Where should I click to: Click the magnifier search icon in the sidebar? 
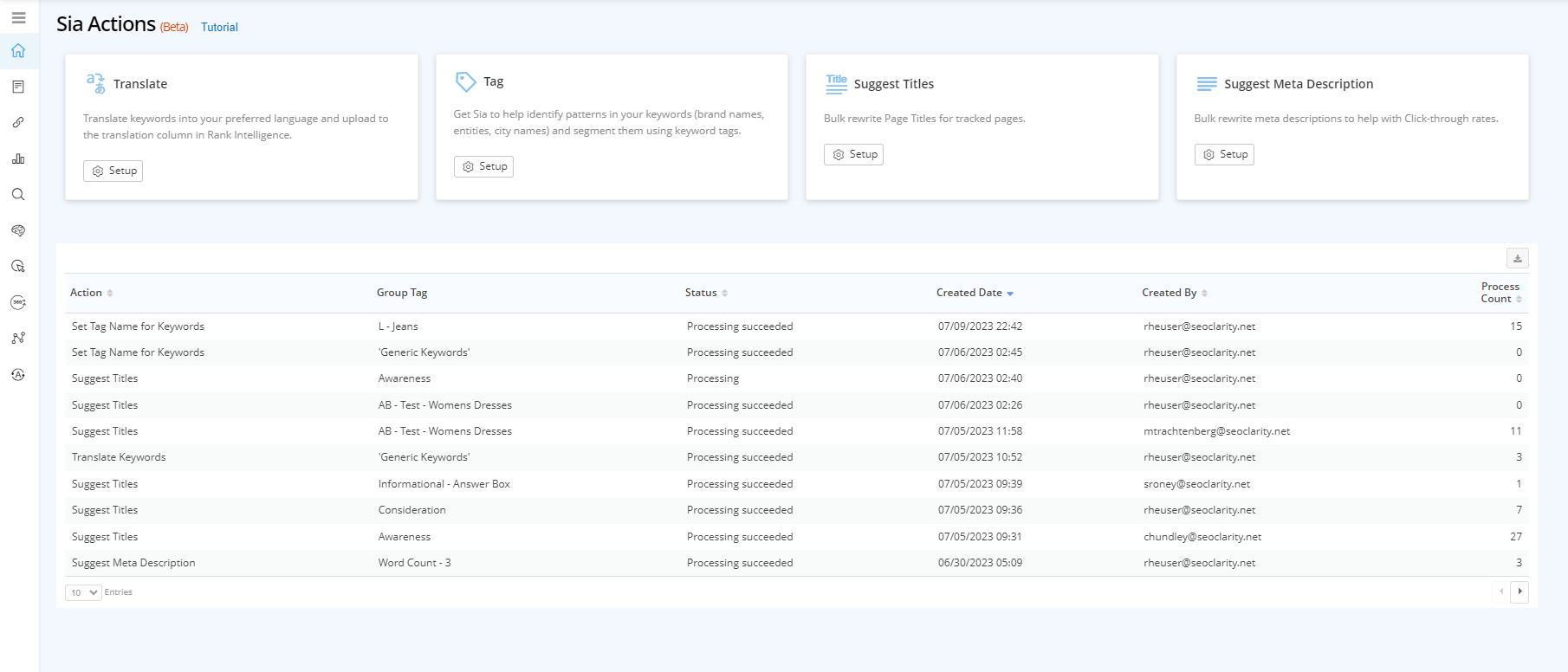[18, 195]
